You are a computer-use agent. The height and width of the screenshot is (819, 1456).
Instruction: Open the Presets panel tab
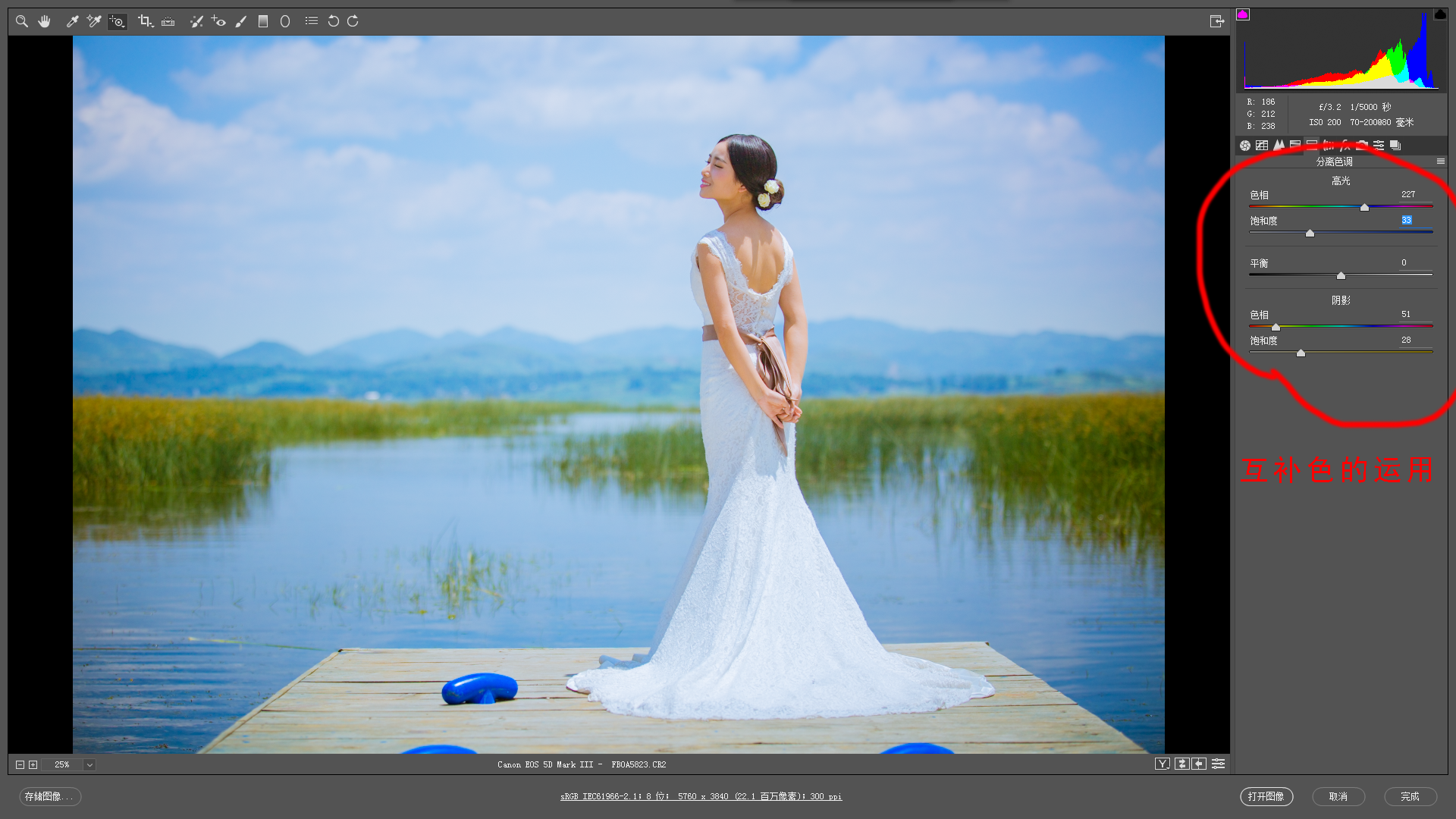1379,145
